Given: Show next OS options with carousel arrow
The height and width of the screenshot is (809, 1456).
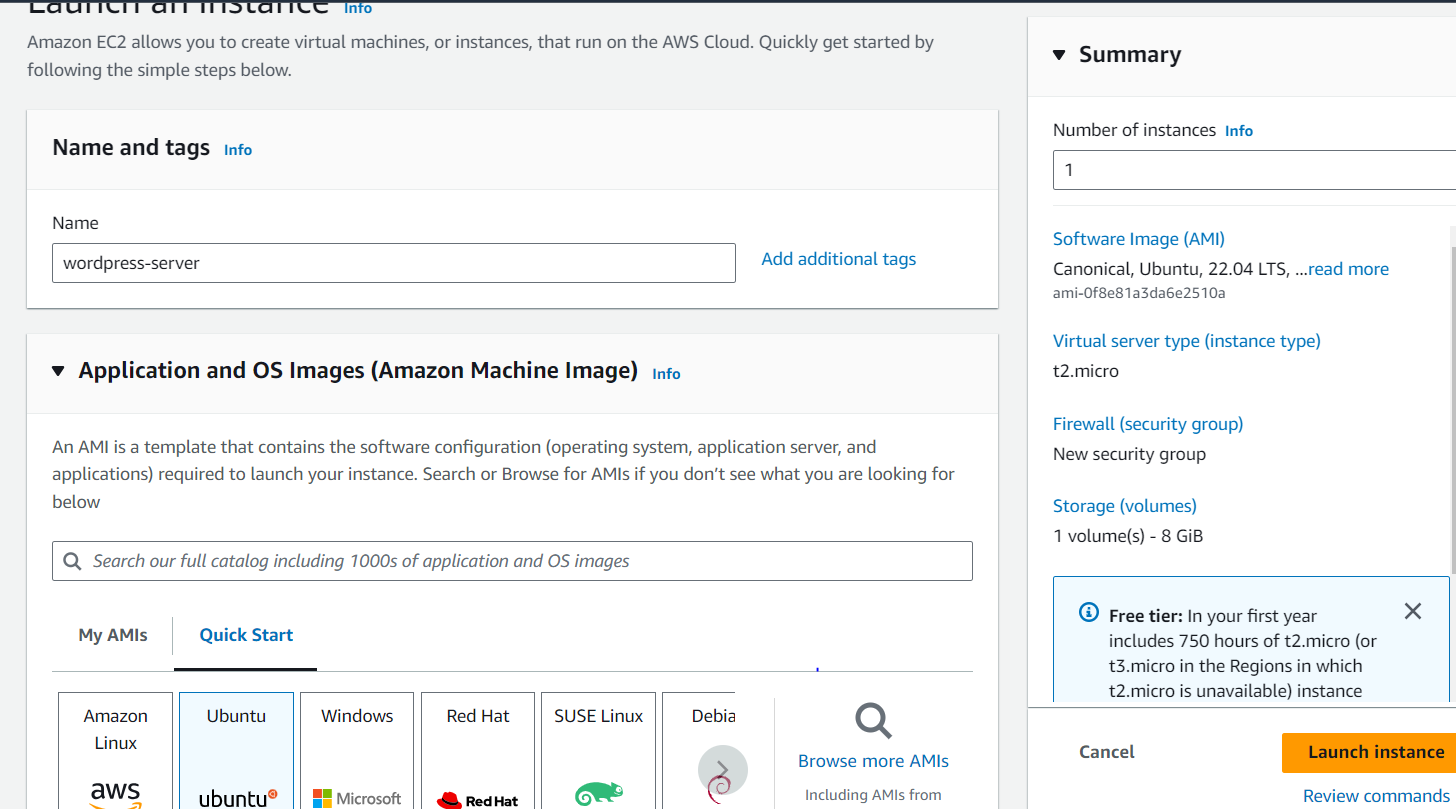Looking at the screenshot, I should click(x=722, y=770).
